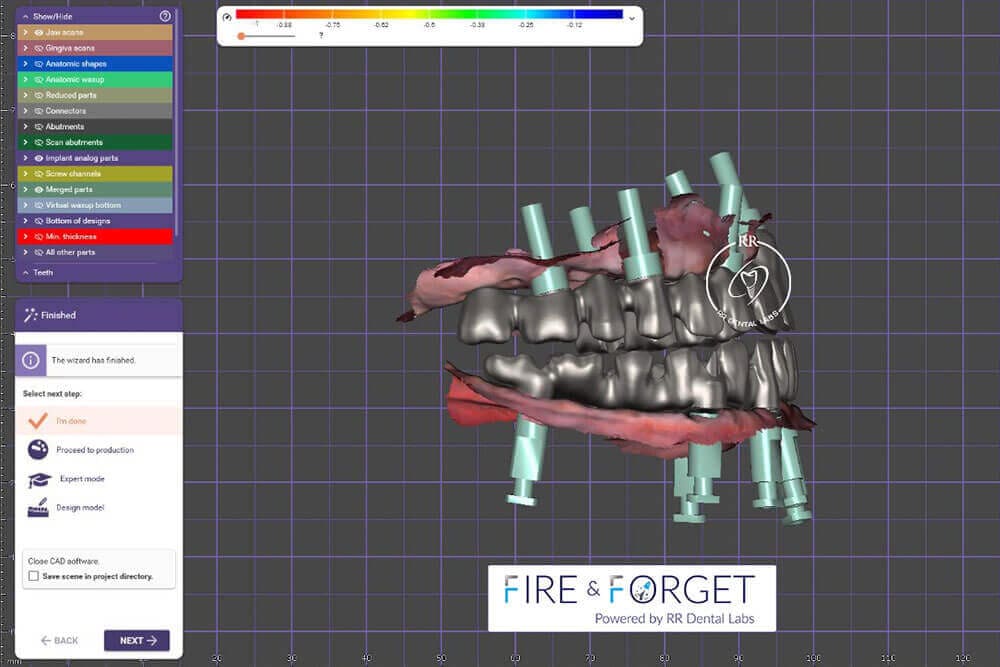Screen dimensions: 1000x667
Task: Enable Save scene in project directory checkbox
Action: [33, 576]
